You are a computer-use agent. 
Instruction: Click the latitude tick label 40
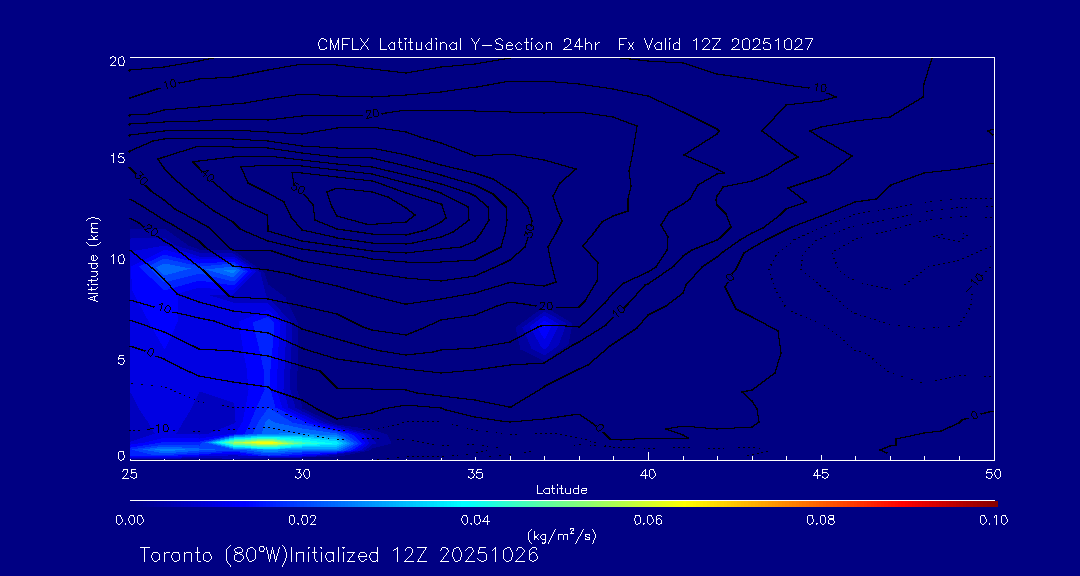[x=648, y=474]
